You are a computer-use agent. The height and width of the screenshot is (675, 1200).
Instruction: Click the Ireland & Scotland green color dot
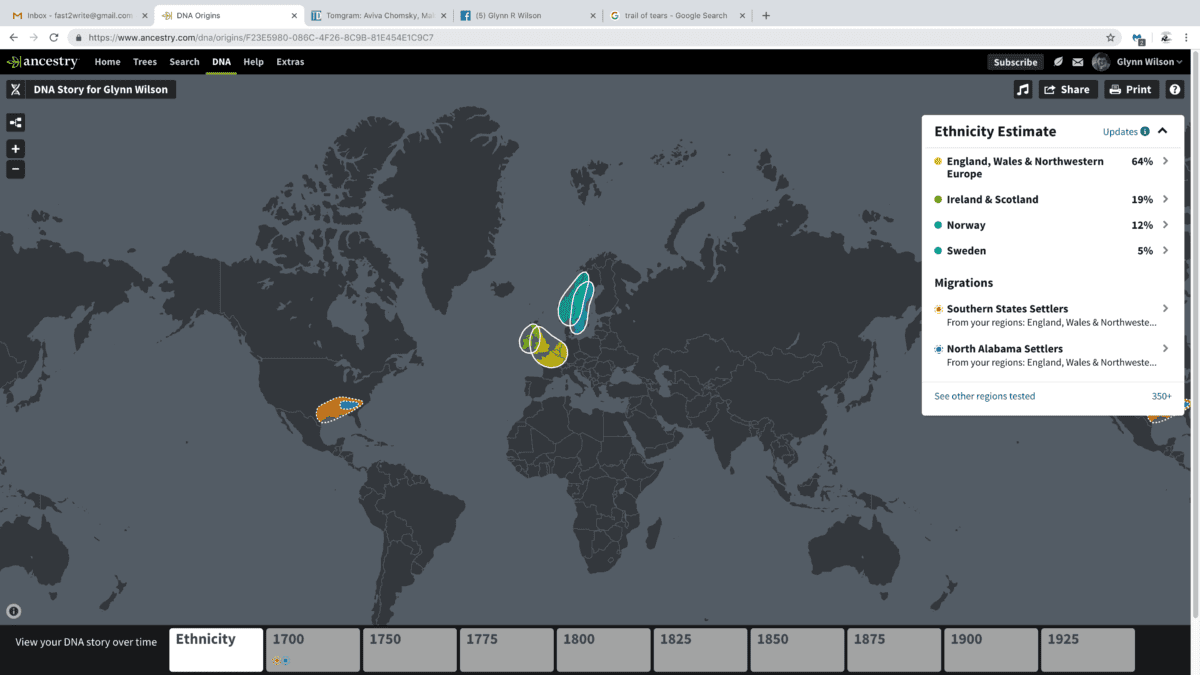click(938, 199)
